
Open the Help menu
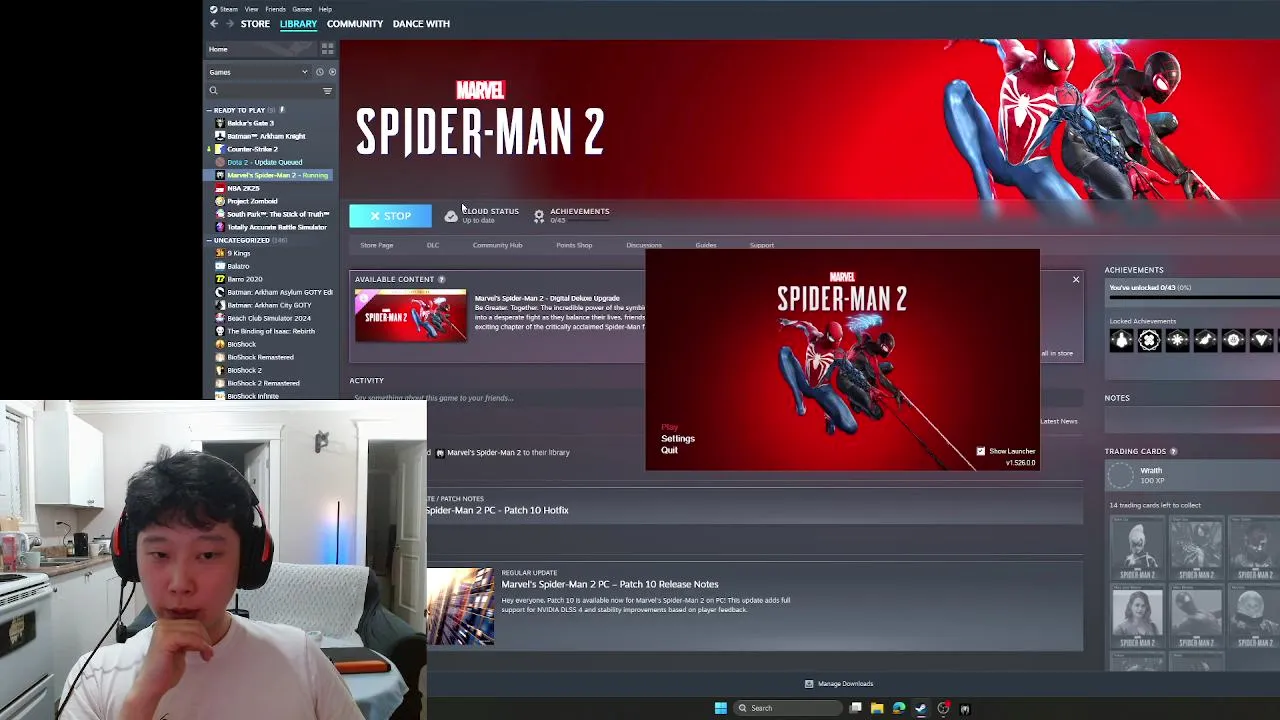(x=325, y=9)
